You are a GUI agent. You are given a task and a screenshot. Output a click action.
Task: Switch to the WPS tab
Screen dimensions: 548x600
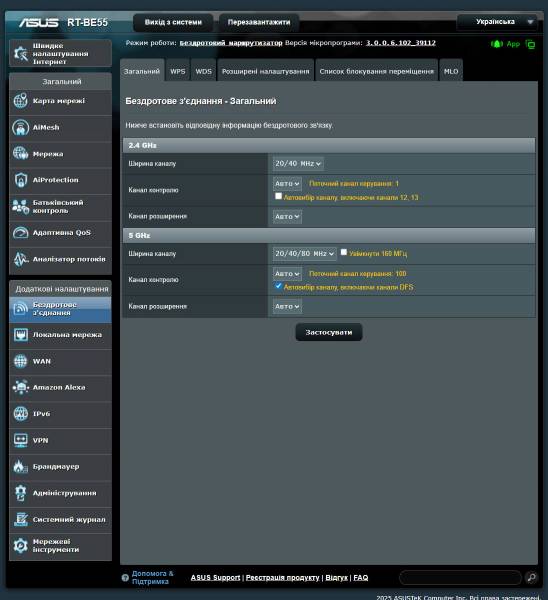[x=178, y=71]
